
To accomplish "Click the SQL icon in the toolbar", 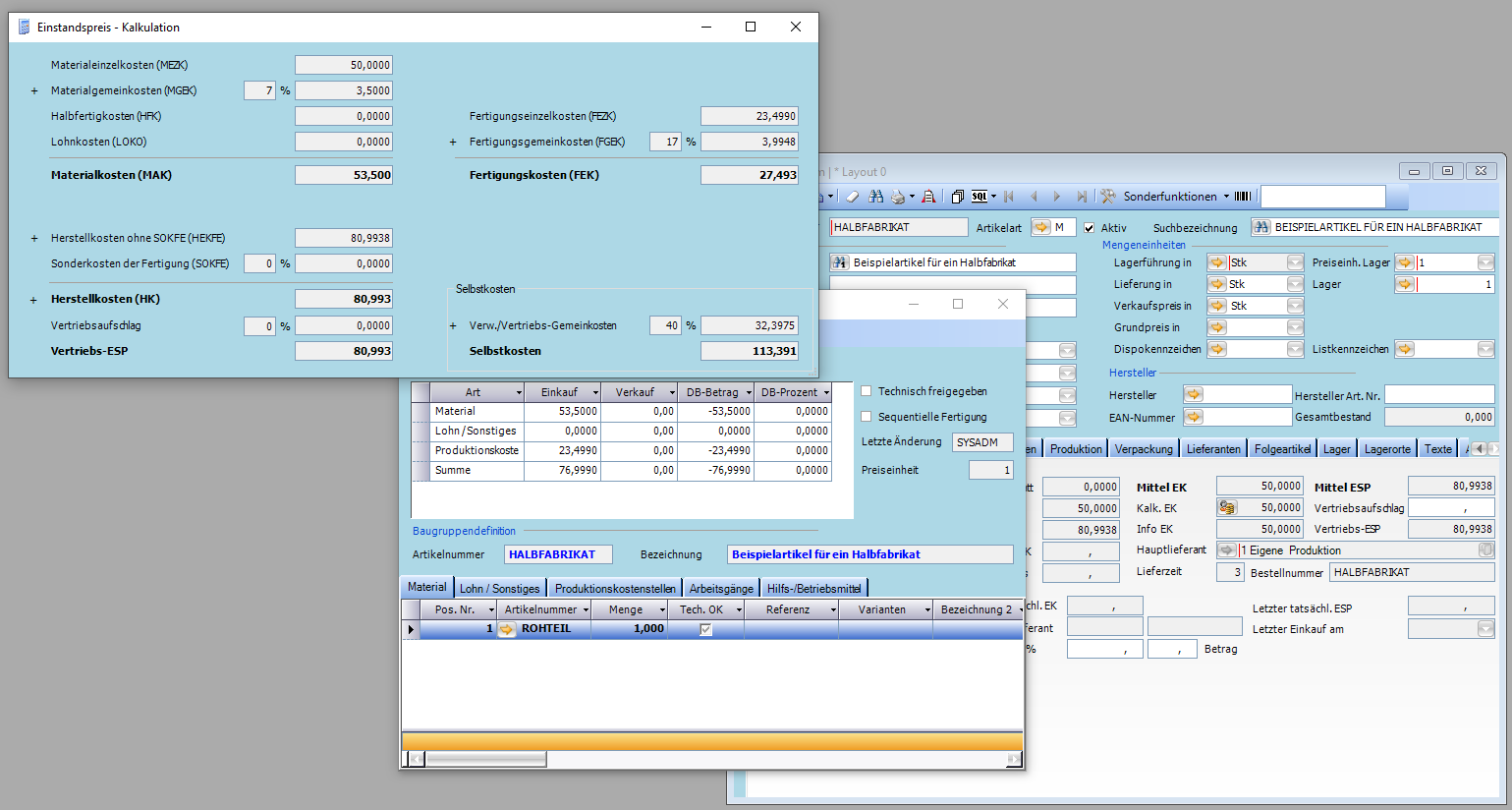I will pyautogui.click(x=980, y=197).
